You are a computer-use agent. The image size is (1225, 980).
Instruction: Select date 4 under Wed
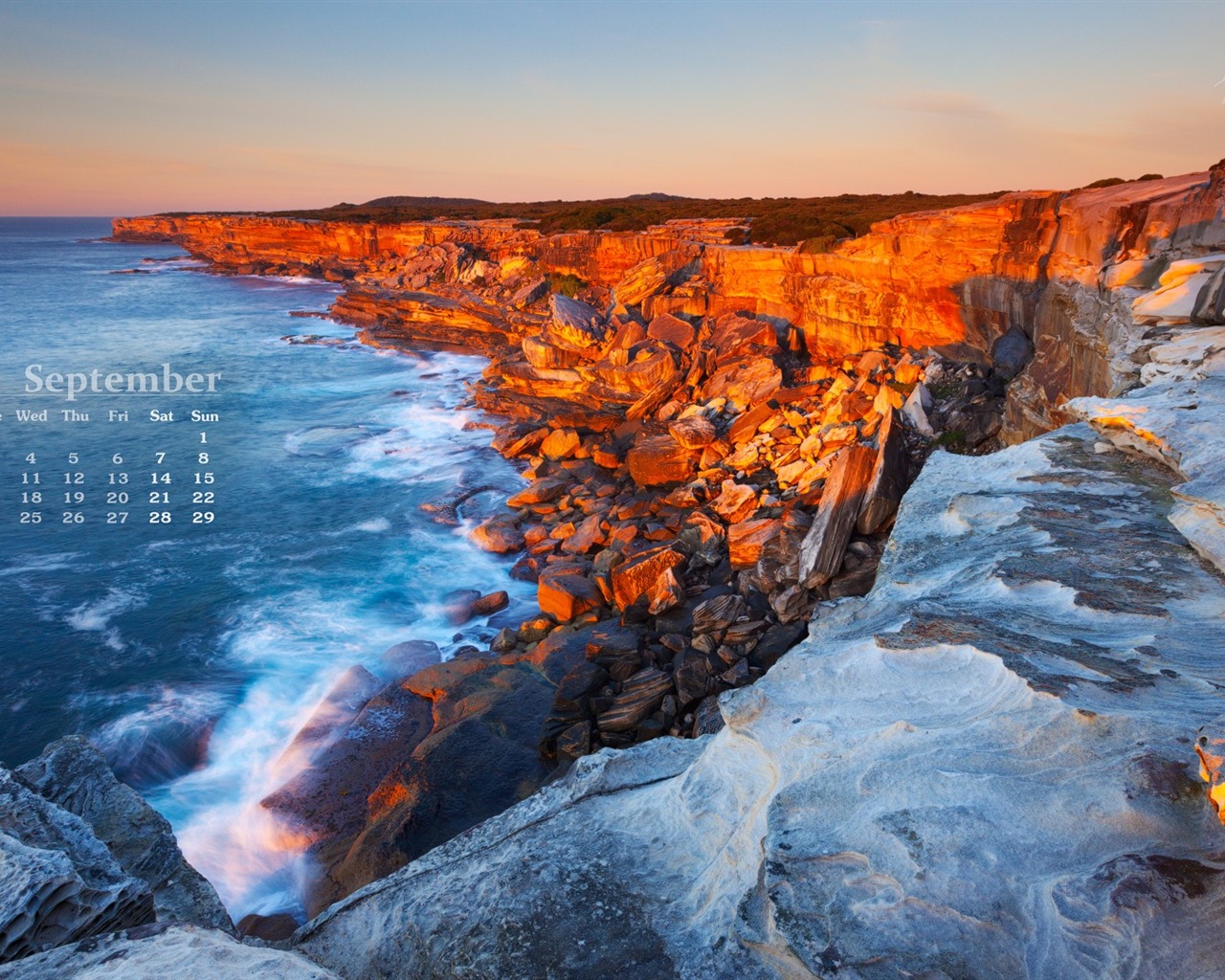[x=31, y=458]
